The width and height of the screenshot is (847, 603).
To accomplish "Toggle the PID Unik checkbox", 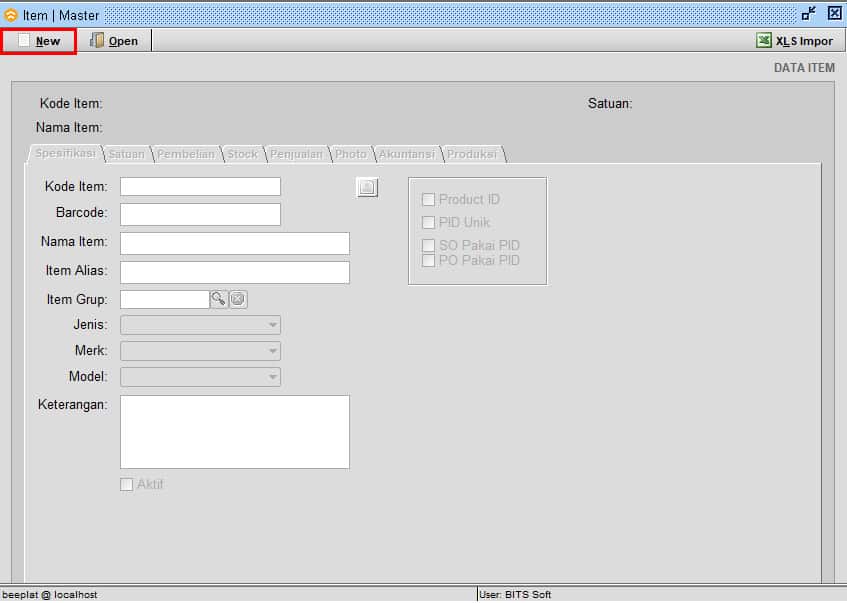I will click(x=429, y=223).
